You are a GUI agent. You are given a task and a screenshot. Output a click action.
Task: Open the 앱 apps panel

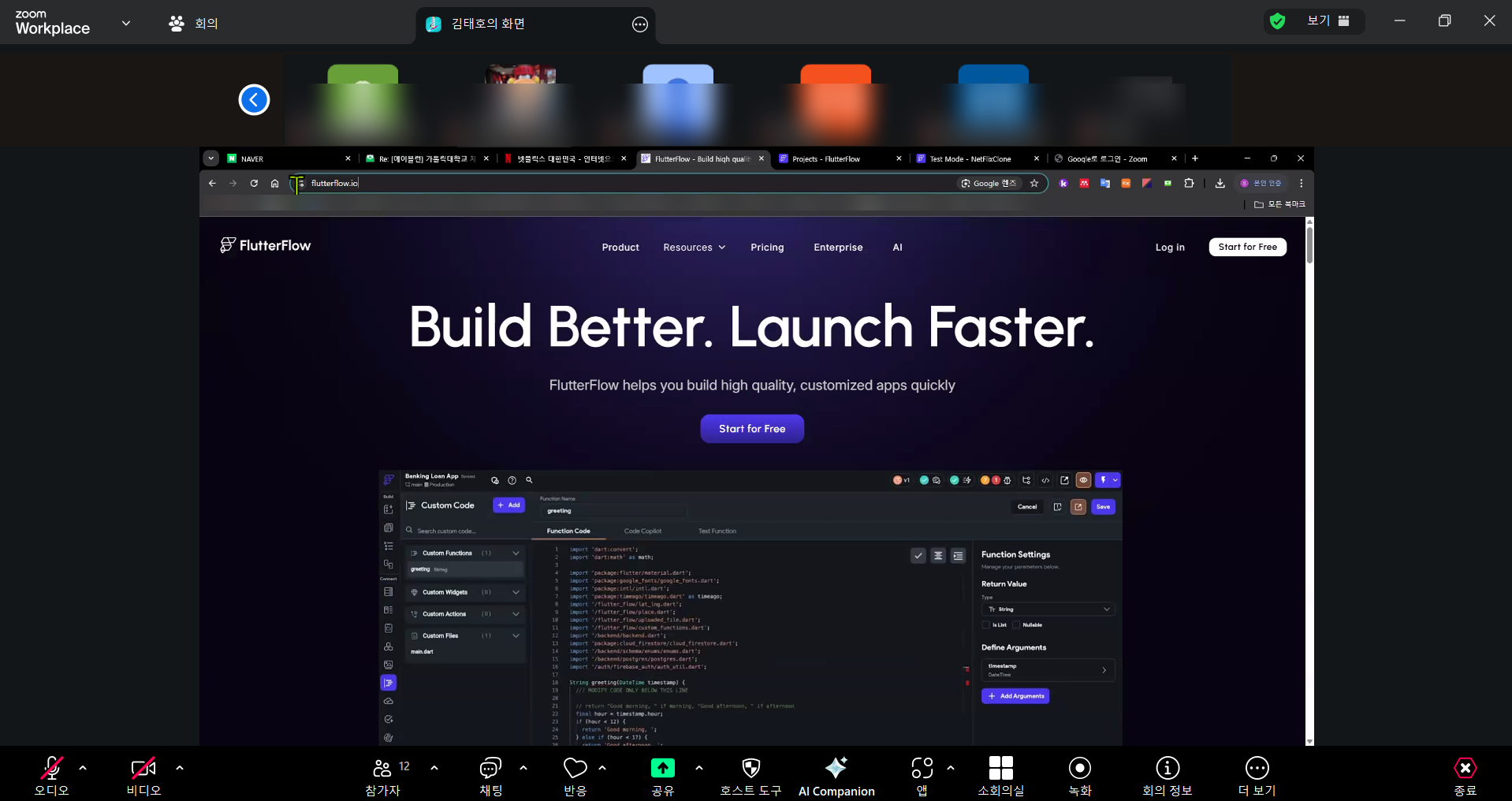pyautogui.click(x=922, y=777)
